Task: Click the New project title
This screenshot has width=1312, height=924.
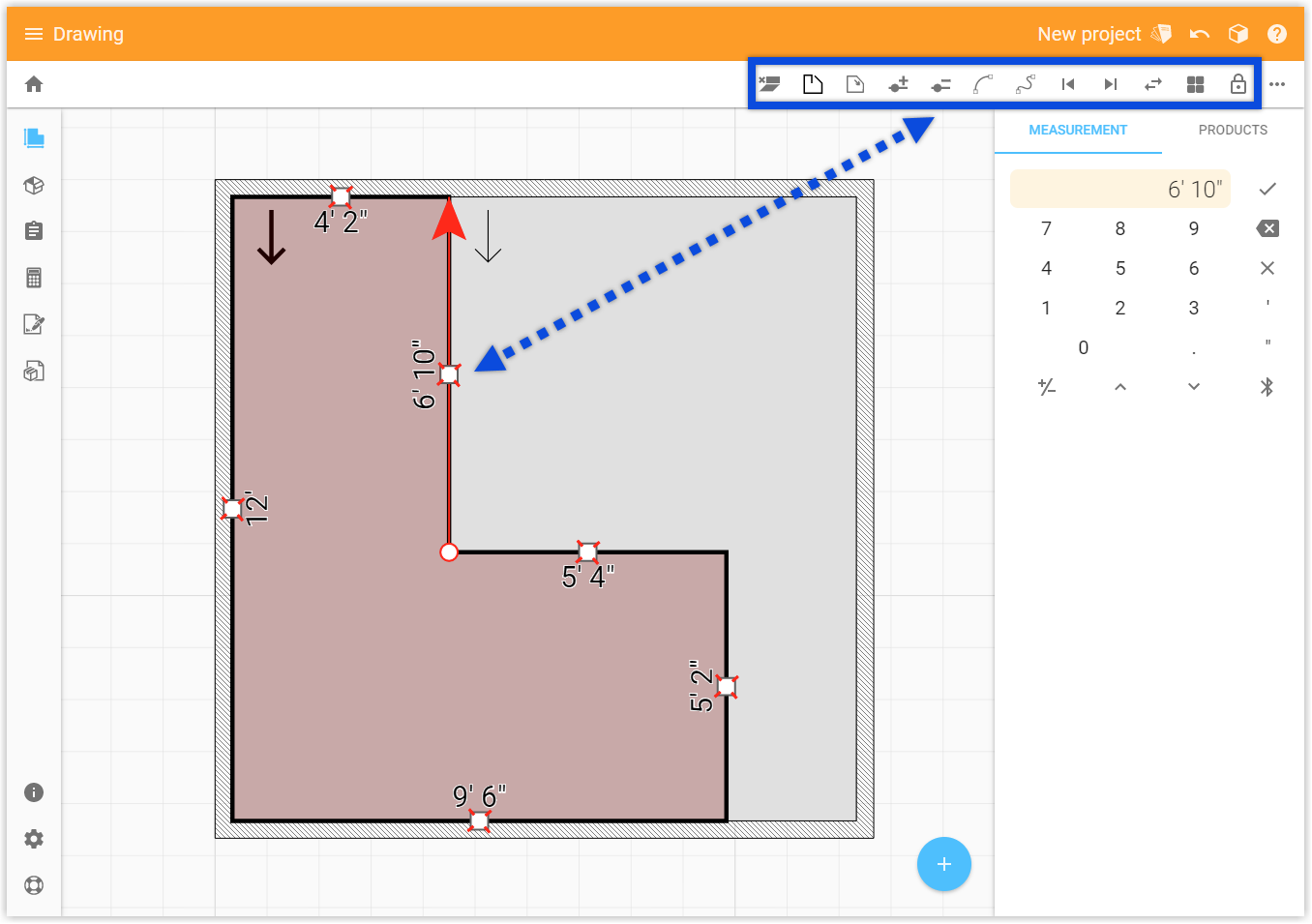Action: click(1089, 34)
